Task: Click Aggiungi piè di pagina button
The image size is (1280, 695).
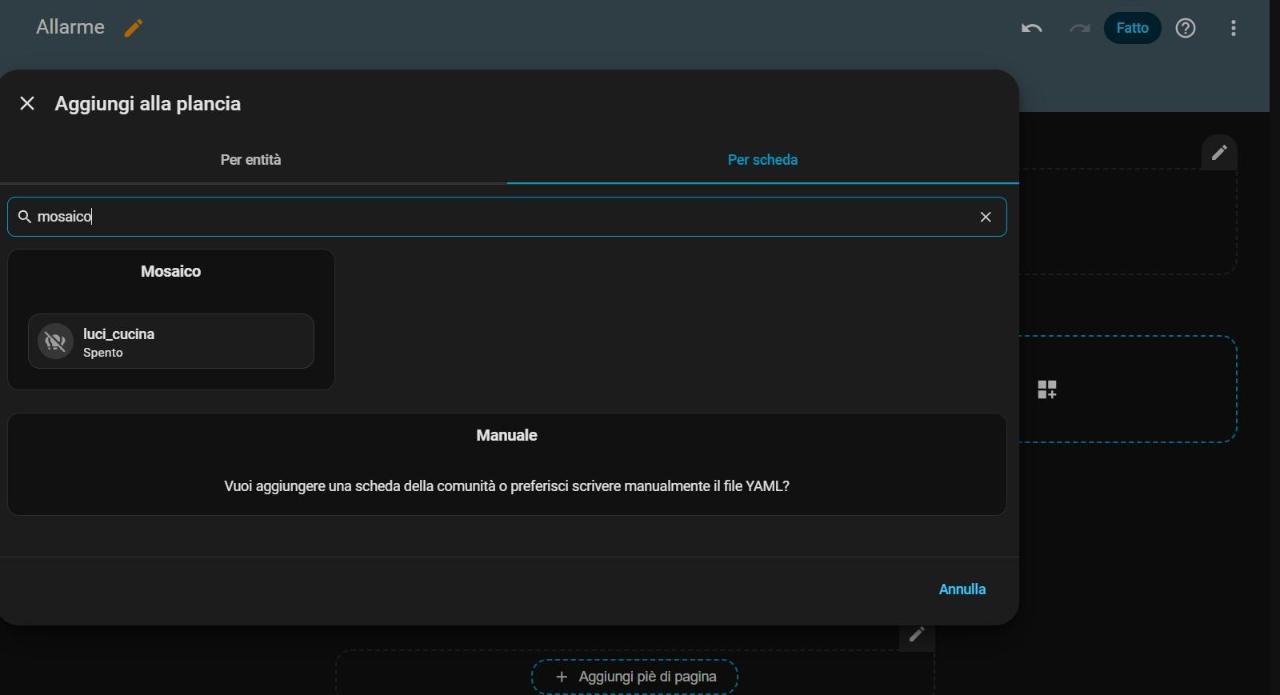Action: [x=635, y=677]
